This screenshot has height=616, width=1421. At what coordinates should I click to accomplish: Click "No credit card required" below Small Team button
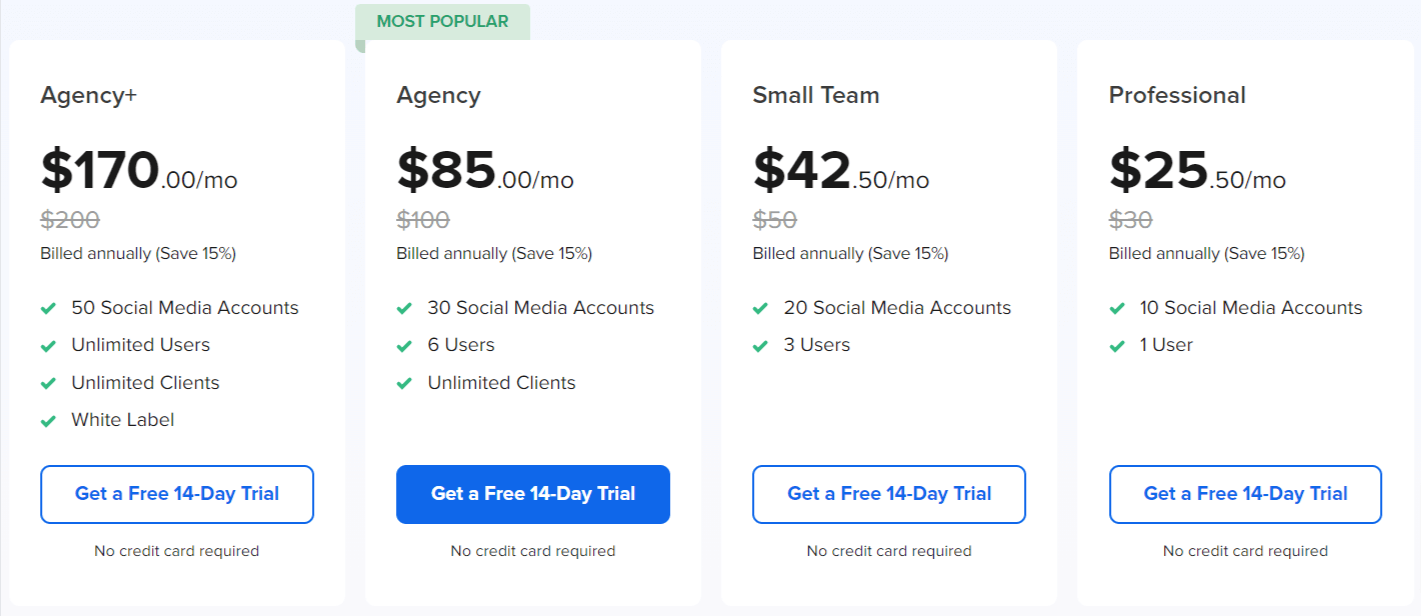pos(888,551)
